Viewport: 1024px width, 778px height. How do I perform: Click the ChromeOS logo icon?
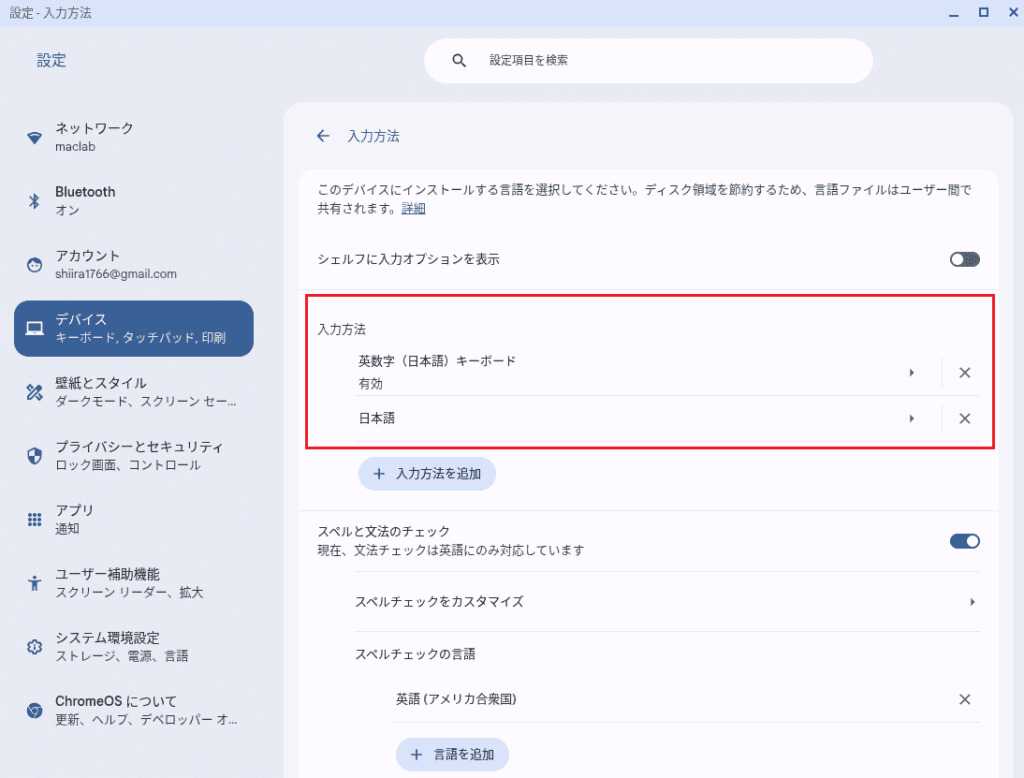(35, 710)
